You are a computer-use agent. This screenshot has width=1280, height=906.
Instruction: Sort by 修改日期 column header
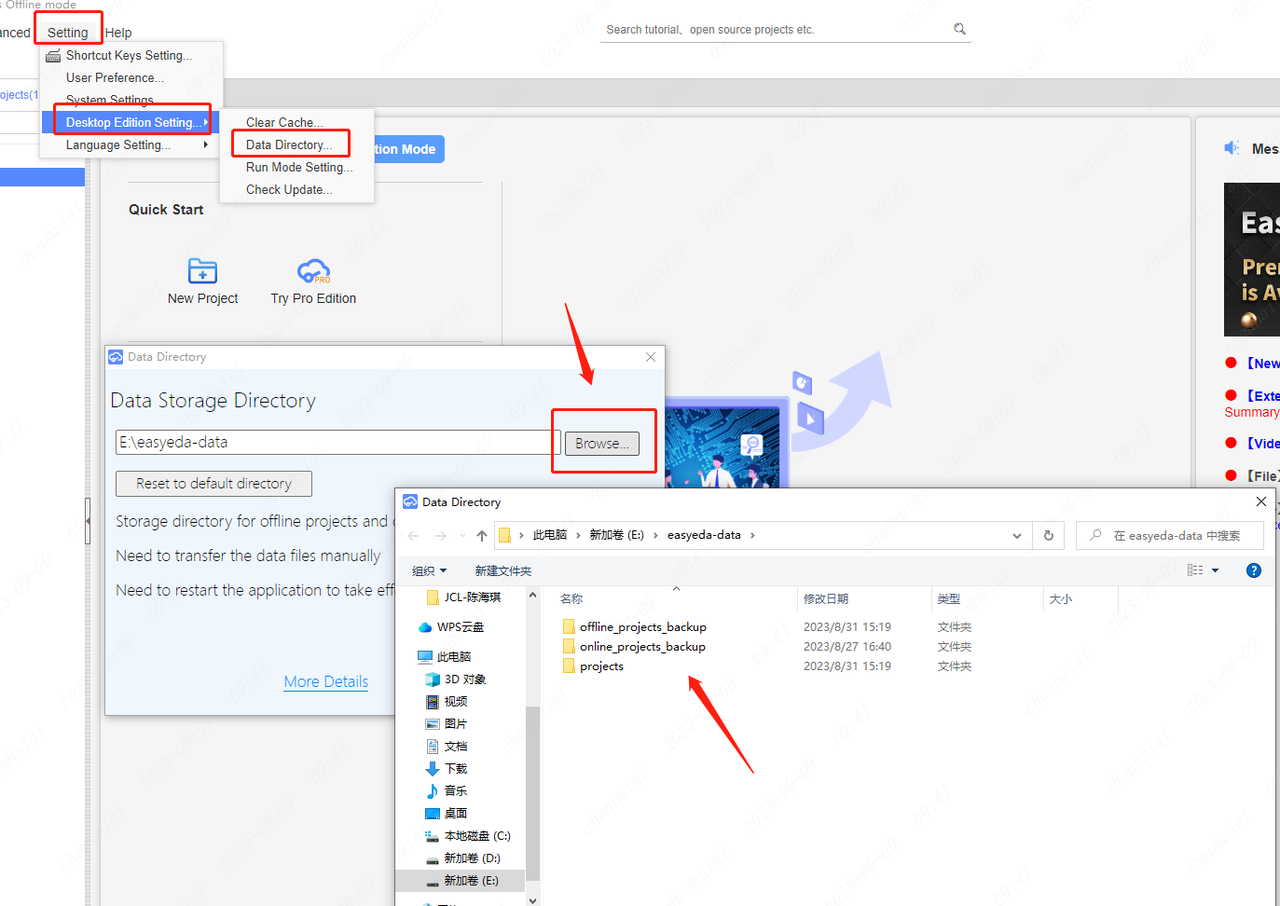click(864, 598)
